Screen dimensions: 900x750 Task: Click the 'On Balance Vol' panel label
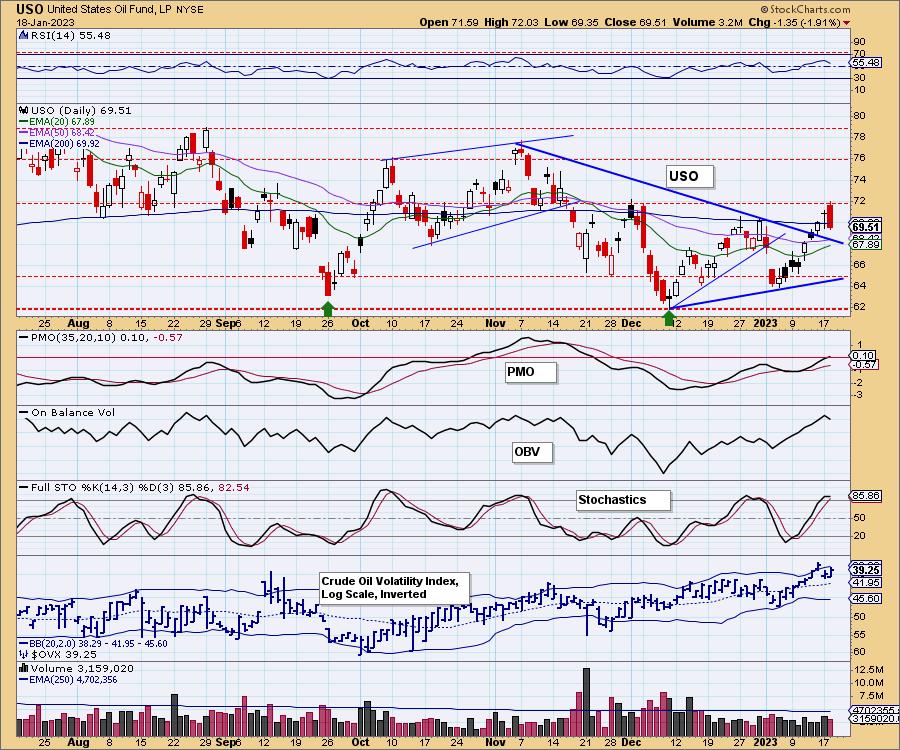[67, 413]
